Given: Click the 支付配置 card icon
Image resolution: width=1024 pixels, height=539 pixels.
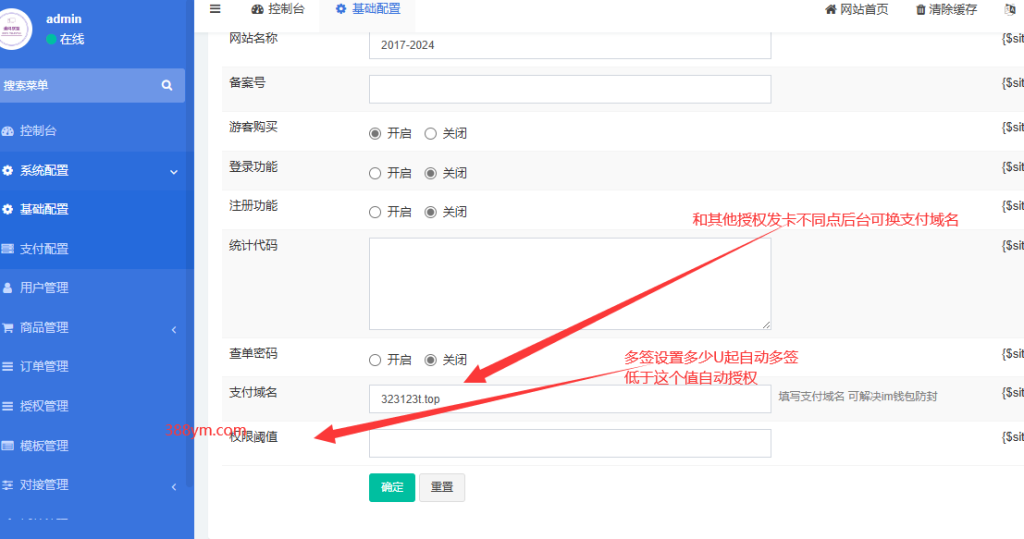Looking at the screenshot, I should 8,249.
